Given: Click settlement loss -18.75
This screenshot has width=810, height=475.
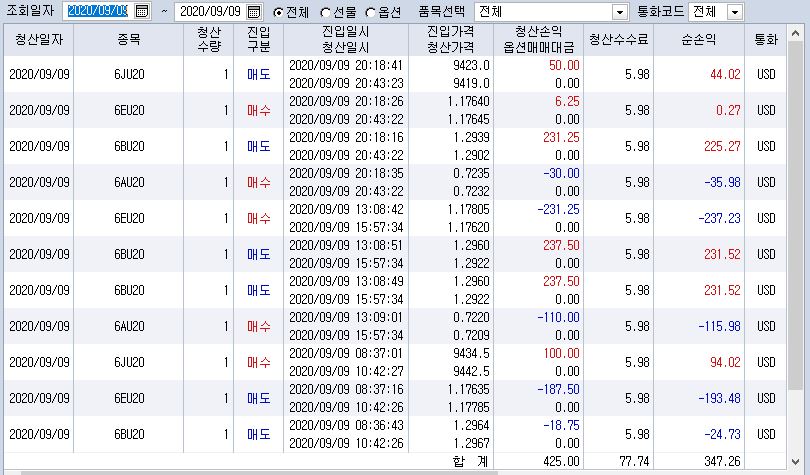Looking at the screenshot, I should [561, 425].
